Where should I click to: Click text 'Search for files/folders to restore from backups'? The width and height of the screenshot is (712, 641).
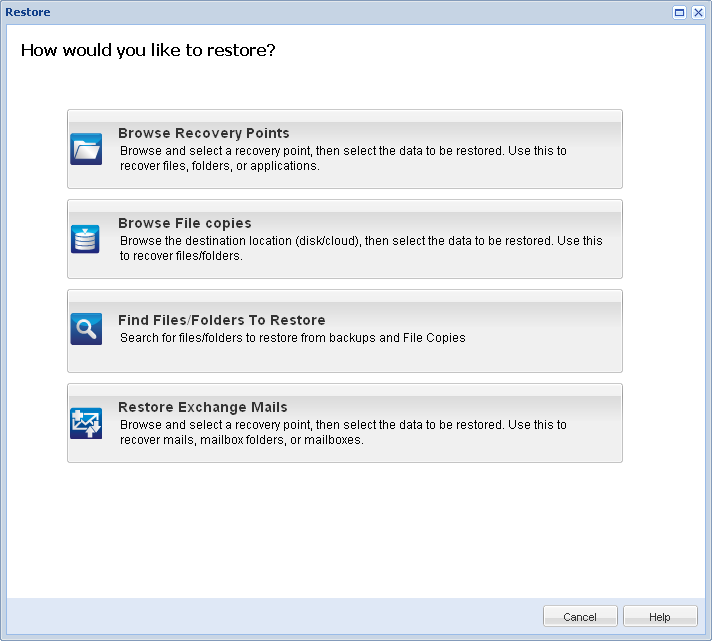tap(248, 337)
